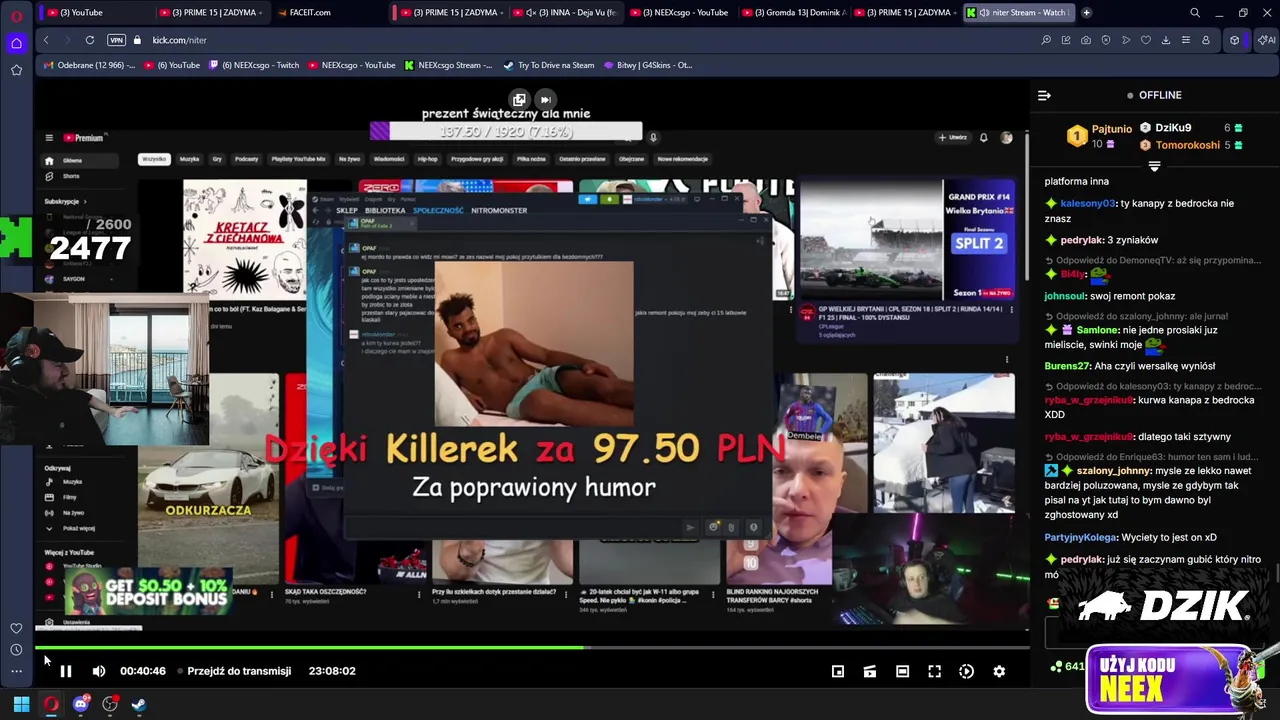Click chat username szalony_johnny
The image size is (1280, 720).
(x=1113, y=470)
